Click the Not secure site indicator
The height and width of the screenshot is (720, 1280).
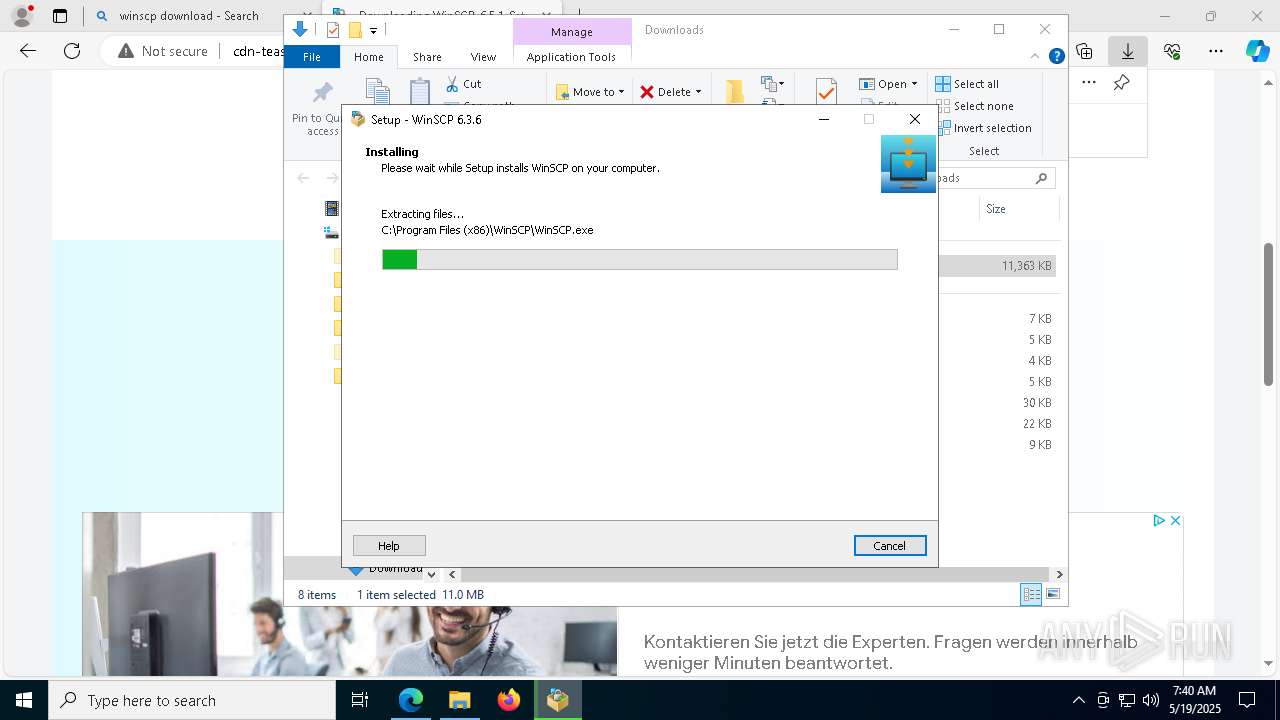pos(162,51)
